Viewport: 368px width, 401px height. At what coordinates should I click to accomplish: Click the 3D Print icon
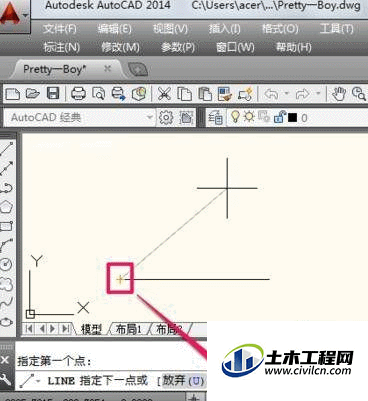tap(139, 94)
